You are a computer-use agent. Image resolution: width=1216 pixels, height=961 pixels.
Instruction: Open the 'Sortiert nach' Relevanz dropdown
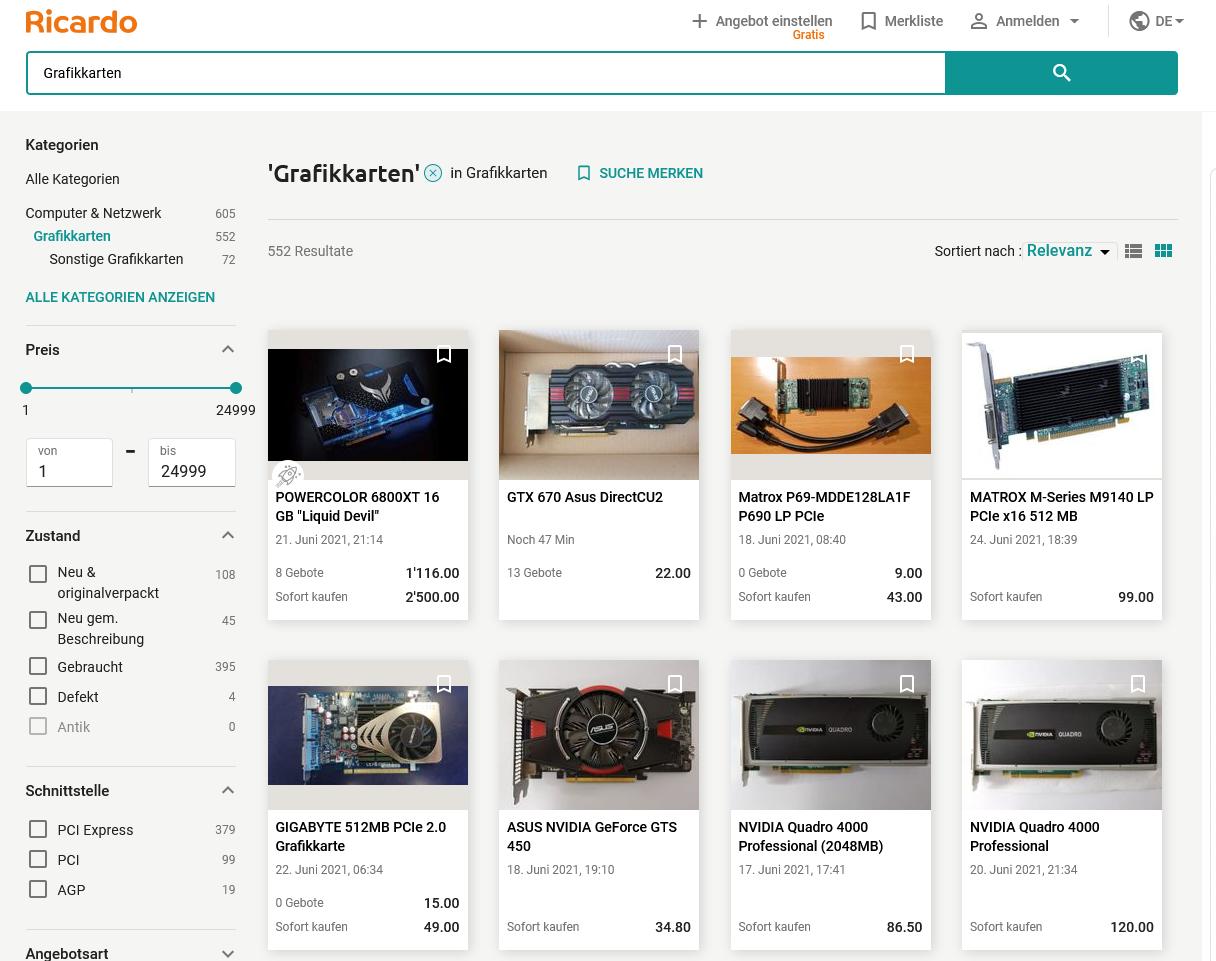[1069, 251]
